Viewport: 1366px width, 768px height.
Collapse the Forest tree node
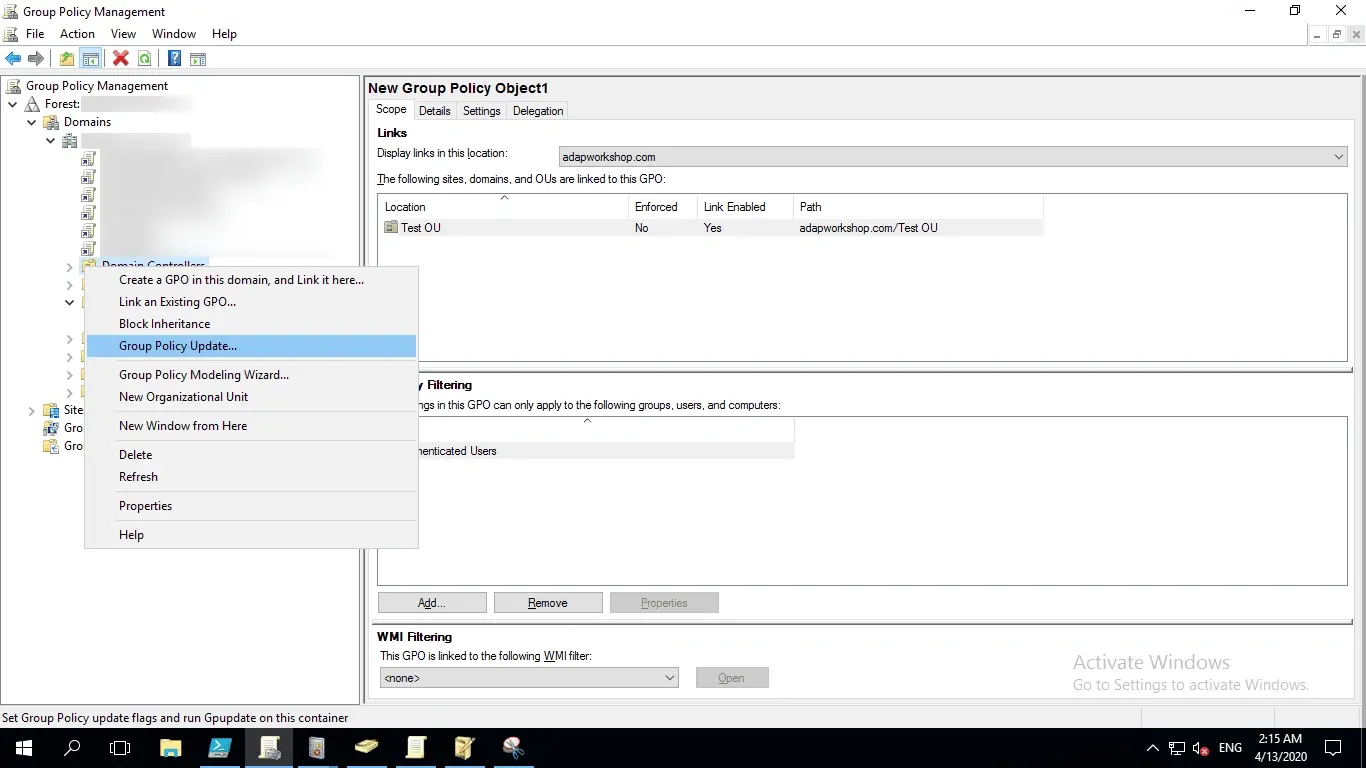[x=13, y=104]
